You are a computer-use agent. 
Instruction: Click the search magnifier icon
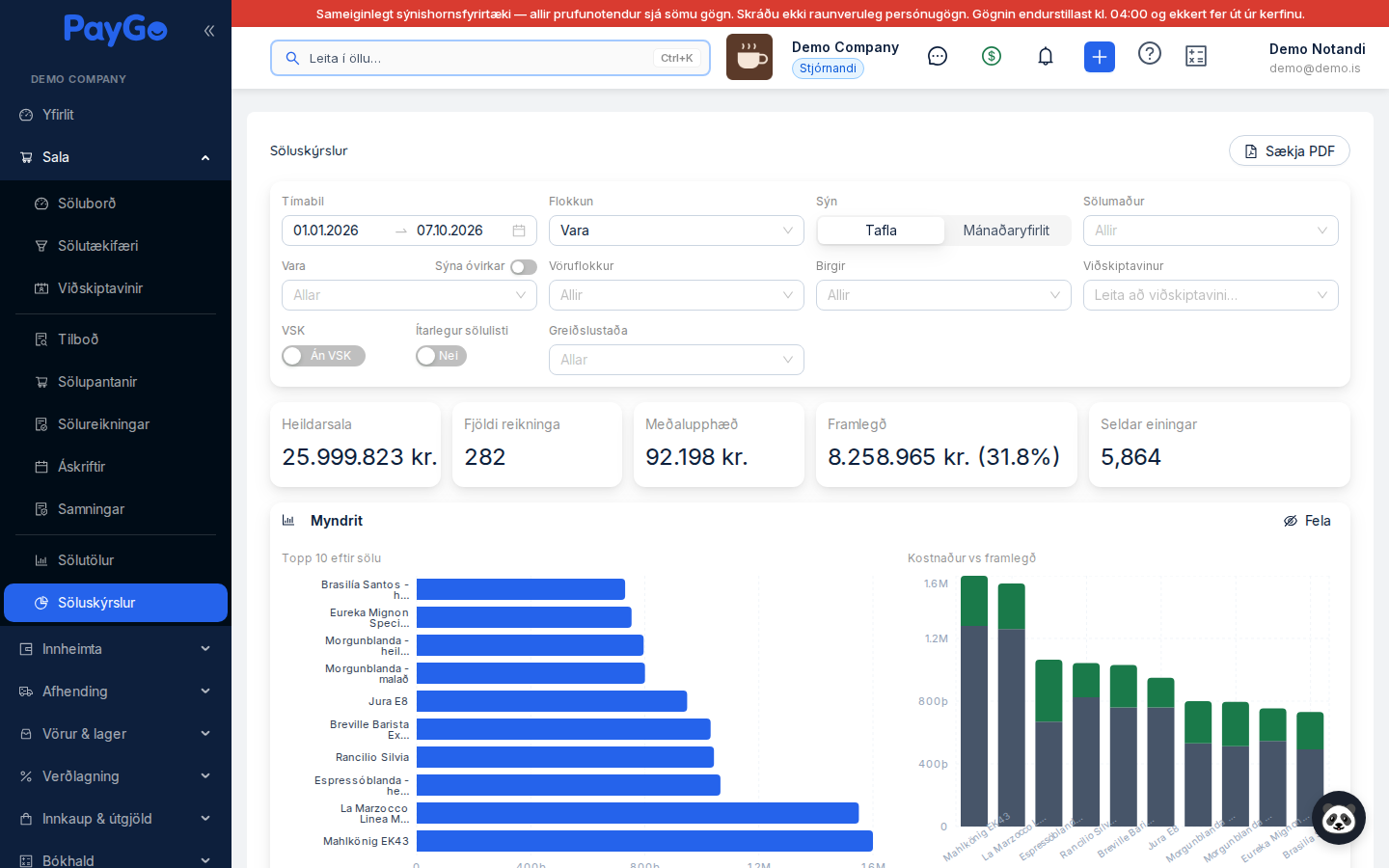292,58
